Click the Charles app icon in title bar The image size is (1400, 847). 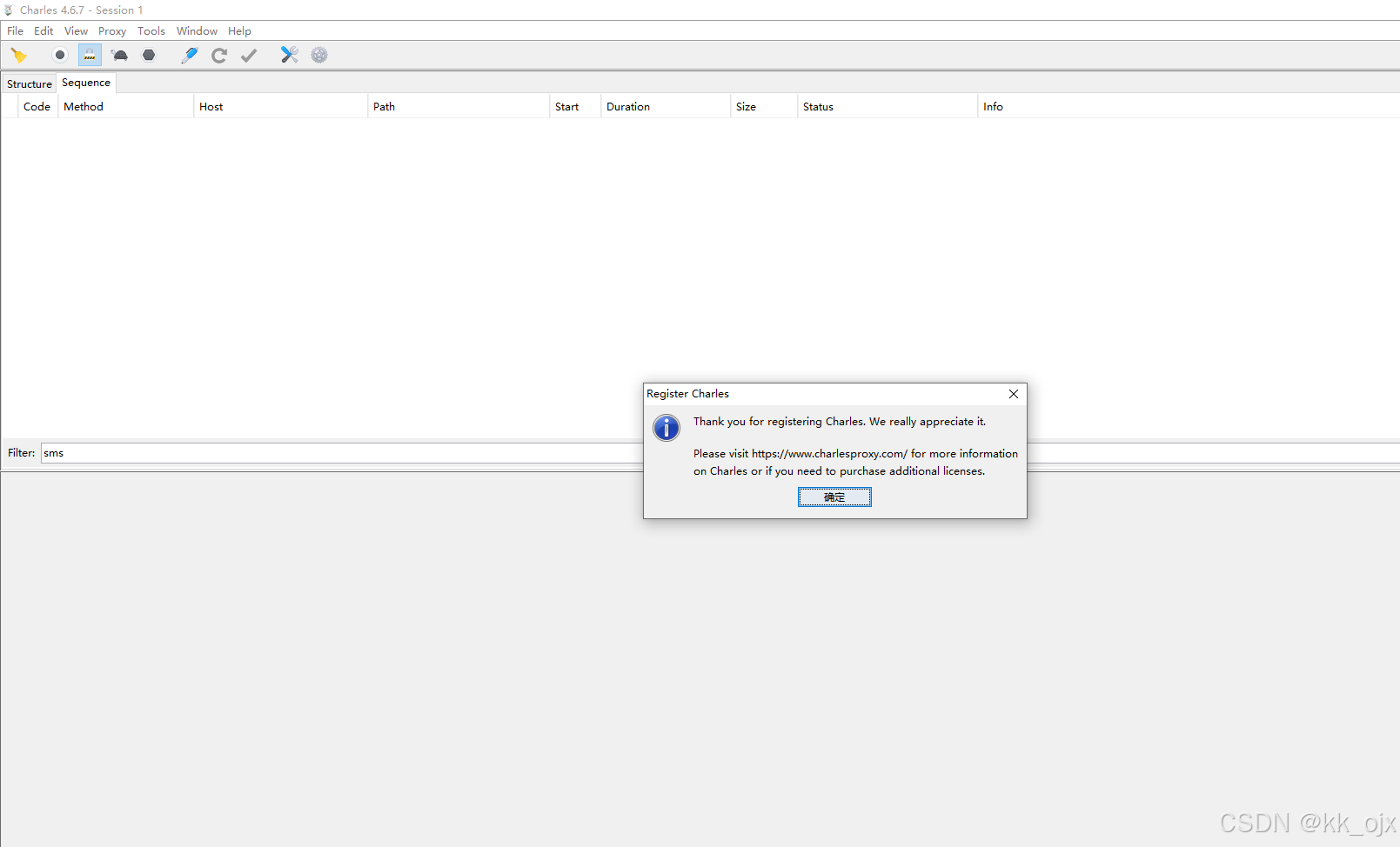click(9, 10)
